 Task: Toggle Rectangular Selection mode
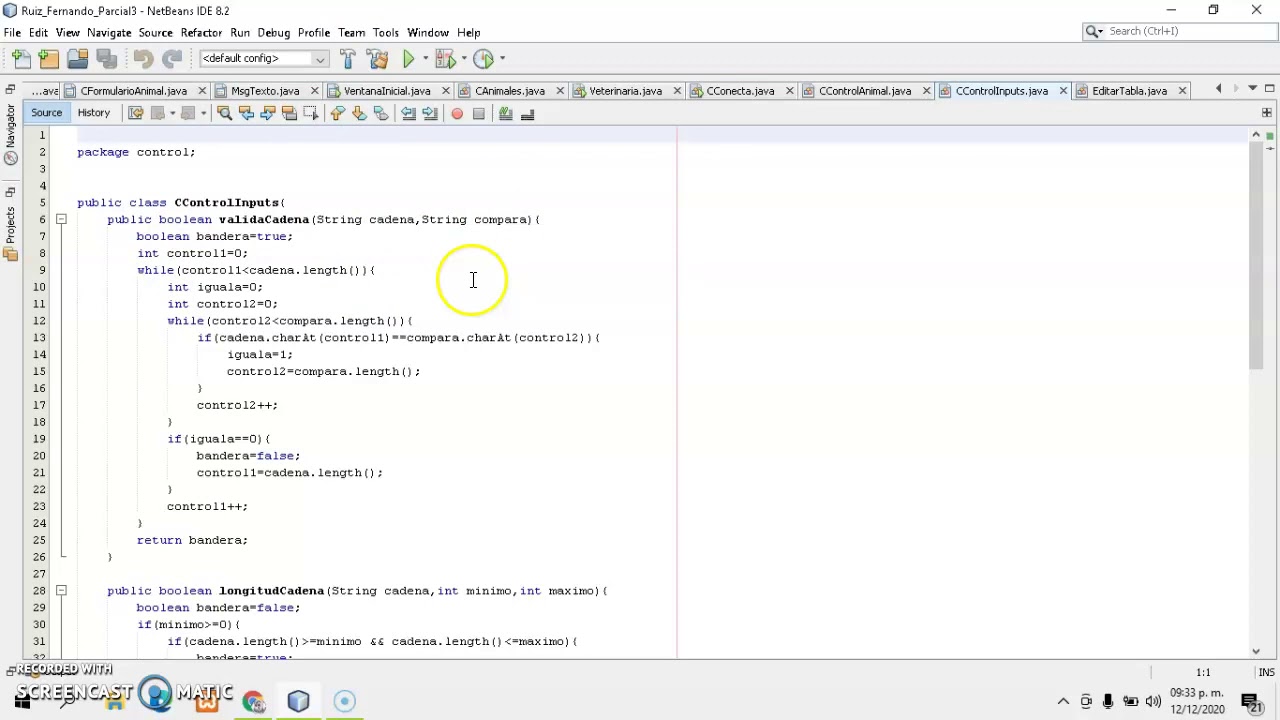[x=311, y=113]
